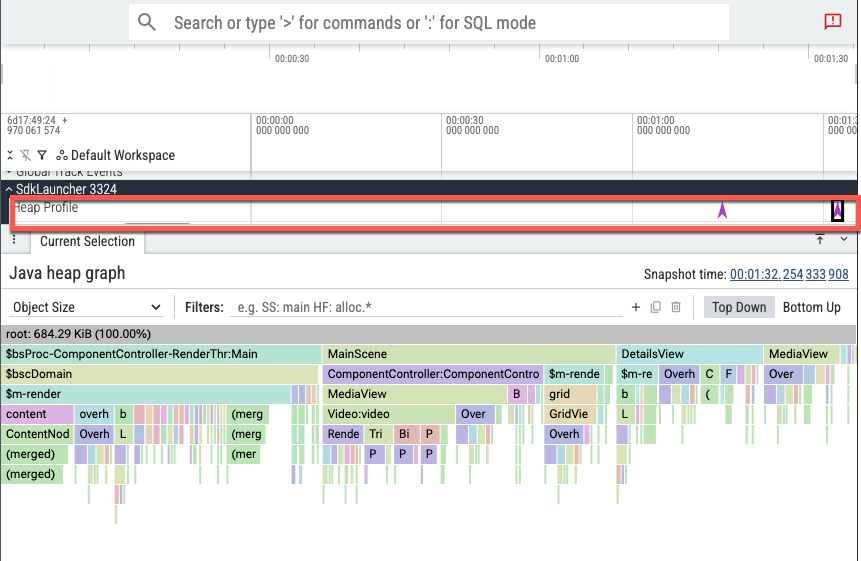861x561 pixels.
Task: Collapse the SdkLauncher 3324 process group
Action: (9, 189)
